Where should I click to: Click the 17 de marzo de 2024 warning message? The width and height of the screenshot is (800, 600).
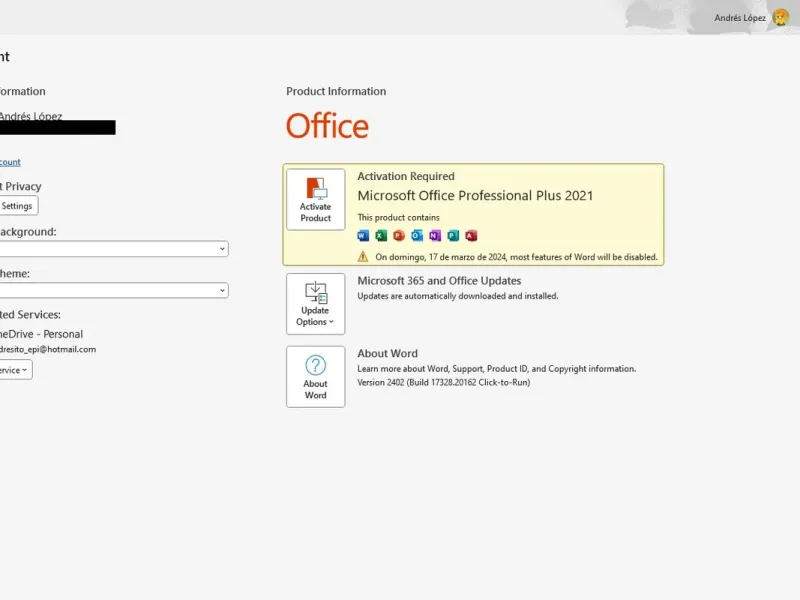click(516, 257)
